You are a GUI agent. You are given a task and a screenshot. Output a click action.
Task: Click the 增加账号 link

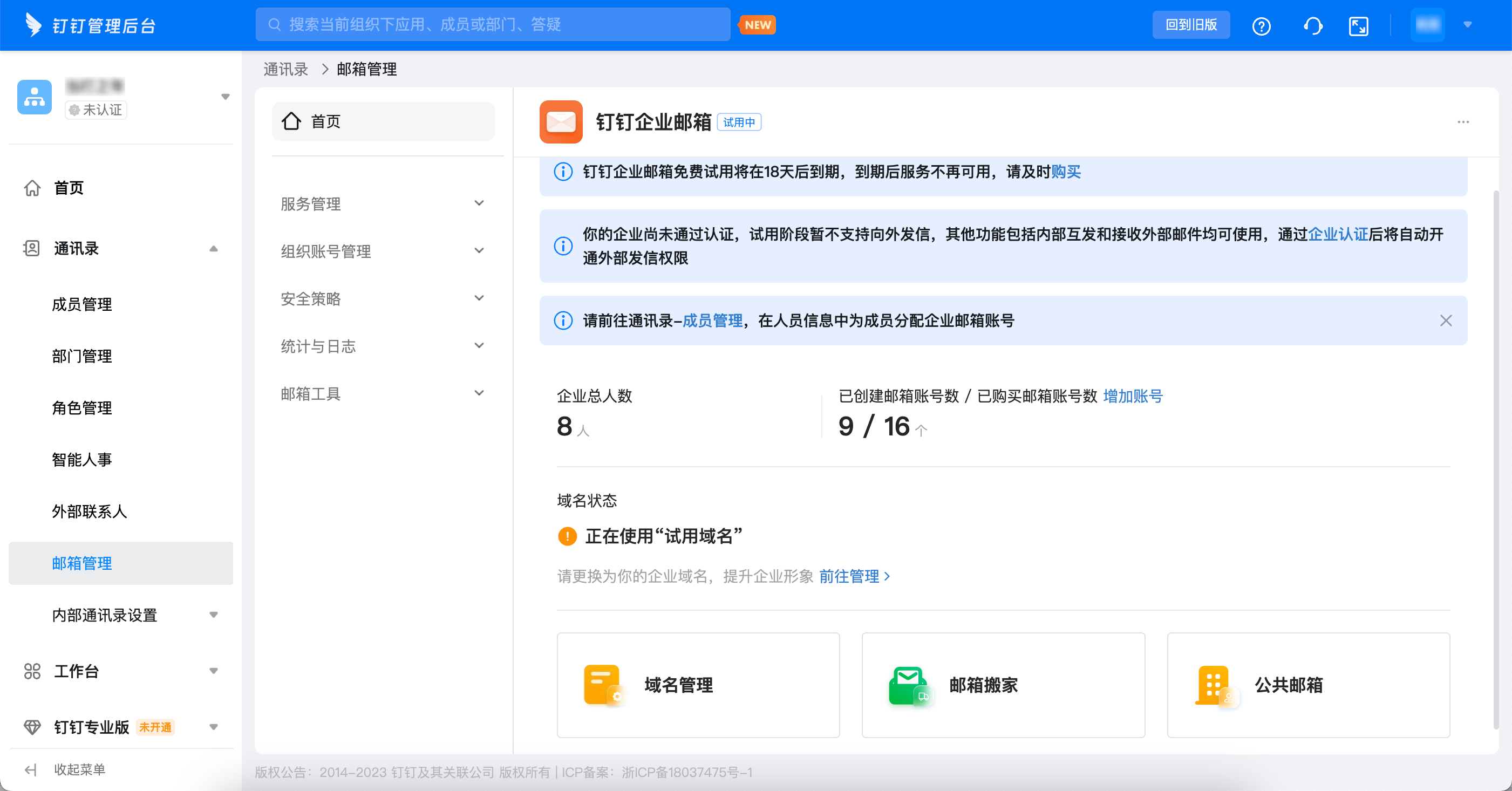pyautogui.click(x=1133, y=396)
